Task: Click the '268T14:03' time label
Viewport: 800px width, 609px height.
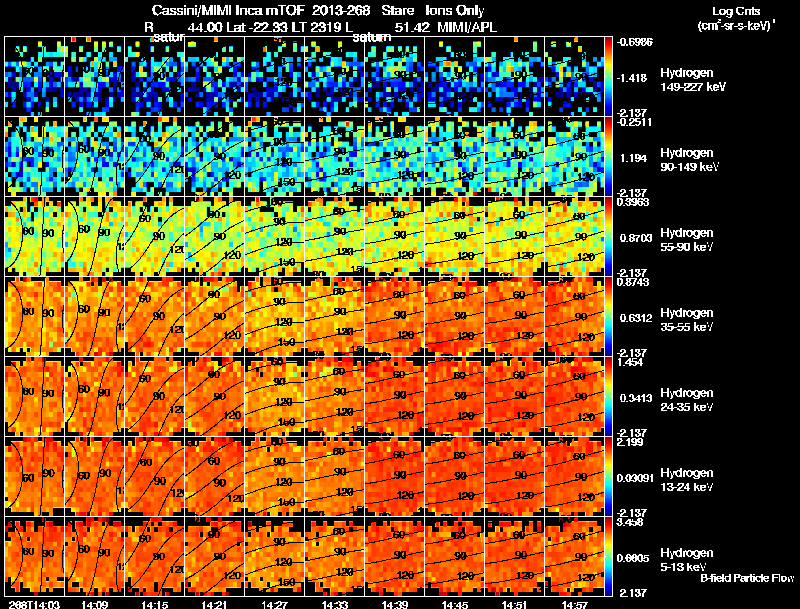Action: 35,605
